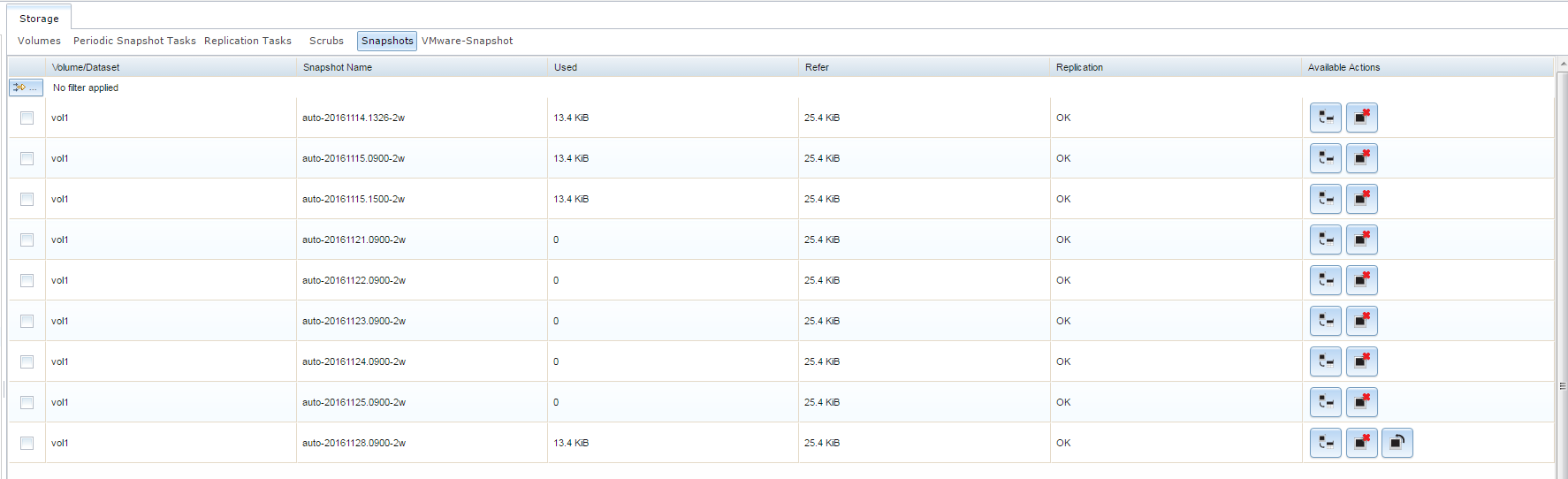Destroy the auto-20161114.1326-2w snapshot
The height and width of the screenshot is (479, 1568).
pyautogui.click(x=1361, y=118)
